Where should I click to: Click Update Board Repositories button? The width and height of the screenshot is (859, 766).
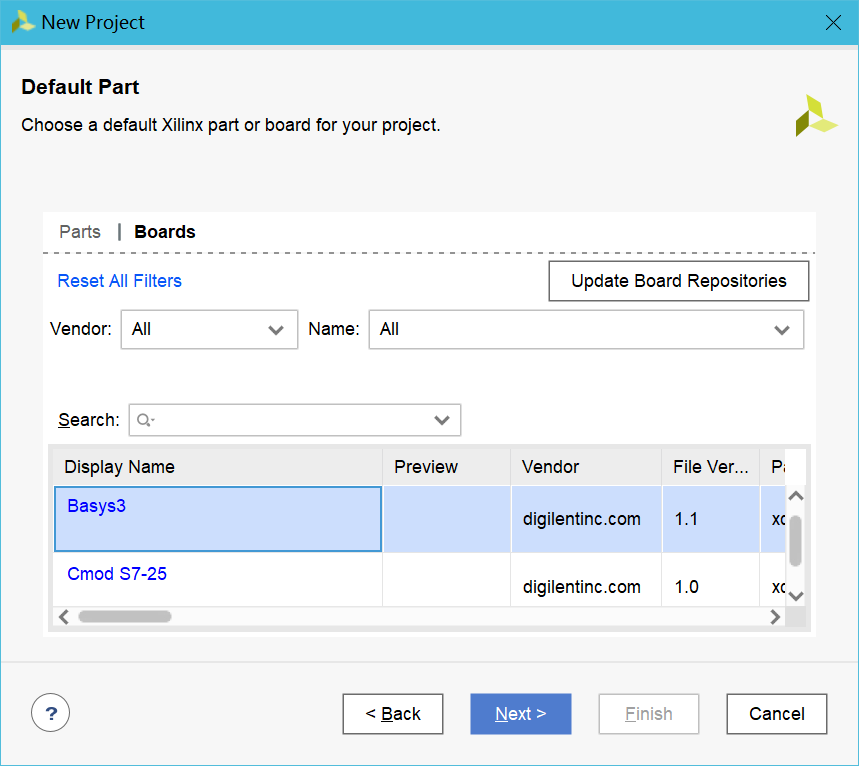point(679,281)
